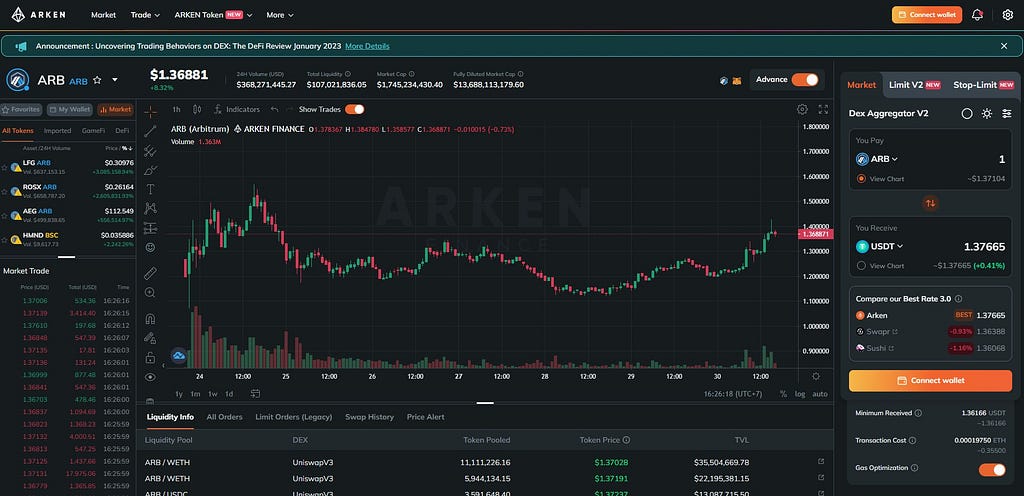1024x496 pixels.
Task: Open the go-to-date calendar icon below chart
Action: (255, 394)
